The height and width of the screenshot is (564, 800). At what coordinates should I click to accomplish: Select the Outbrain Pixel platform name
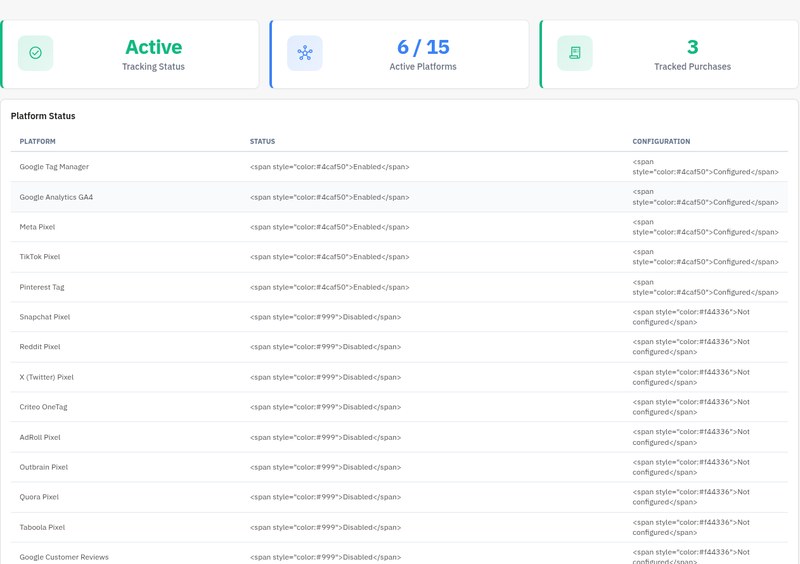pyautogui.click(x=43, y=467)
